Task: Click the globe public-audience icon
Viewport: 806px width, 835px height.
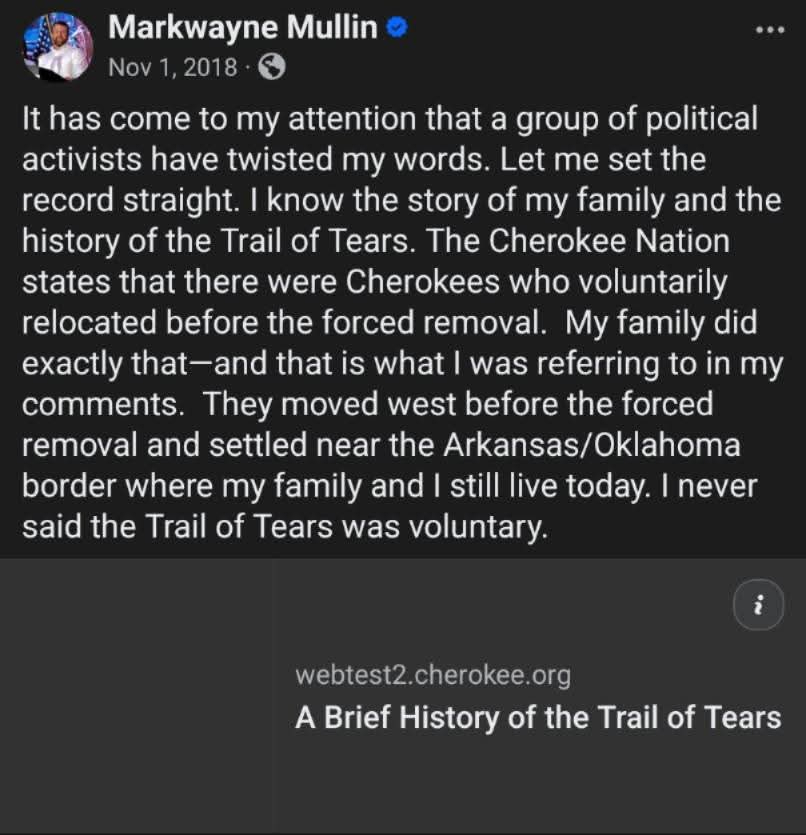Action: (271, 67)
